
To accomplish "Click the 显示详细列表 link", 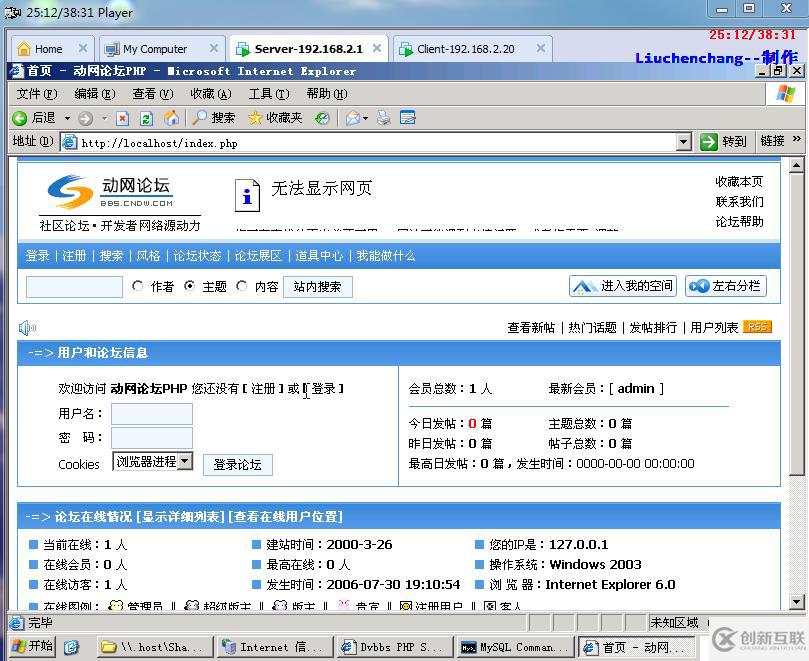I will [x=183, y=517].
